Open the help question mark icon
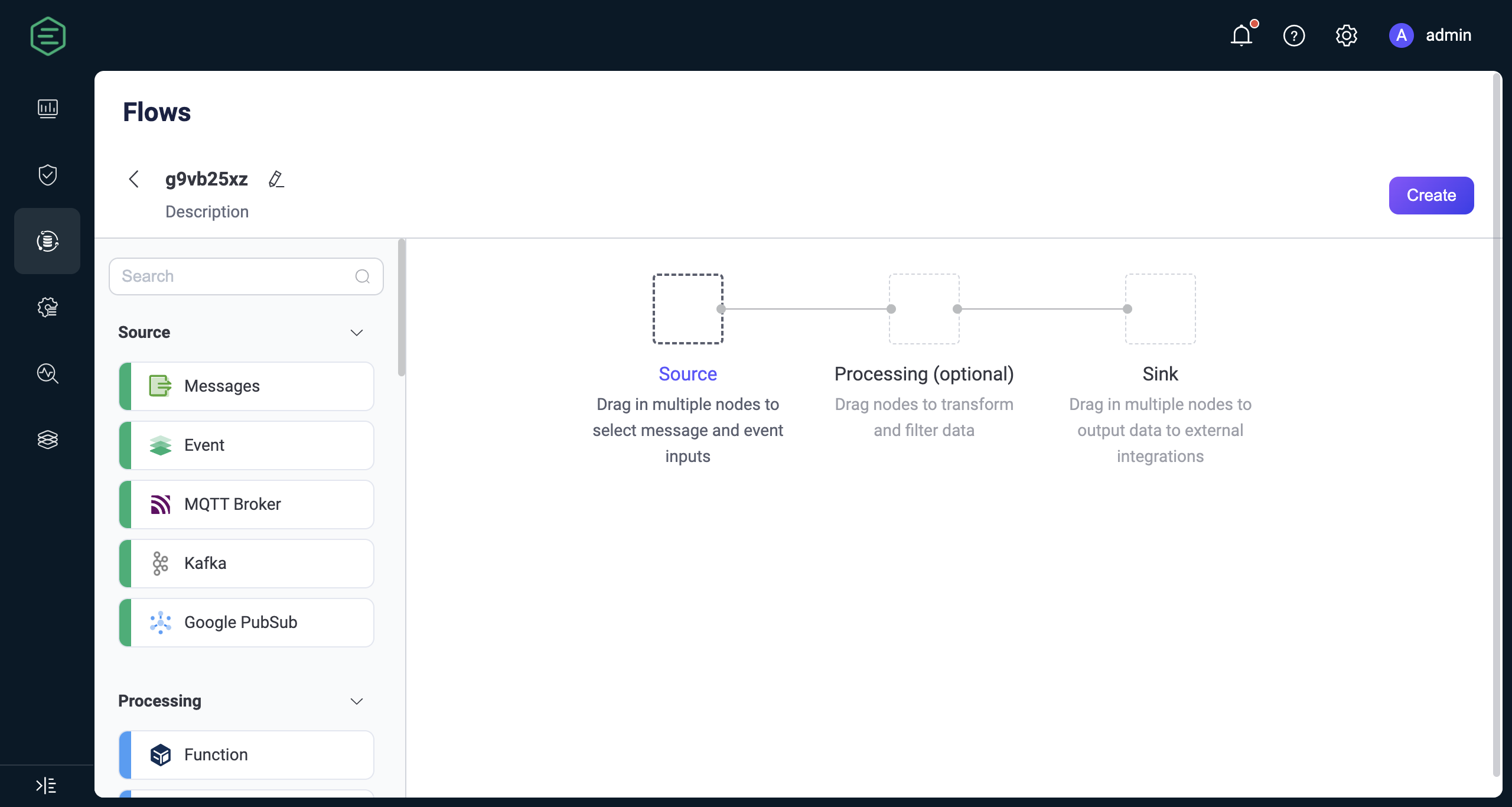1512x807 pixels. [x=1293, y=35]
